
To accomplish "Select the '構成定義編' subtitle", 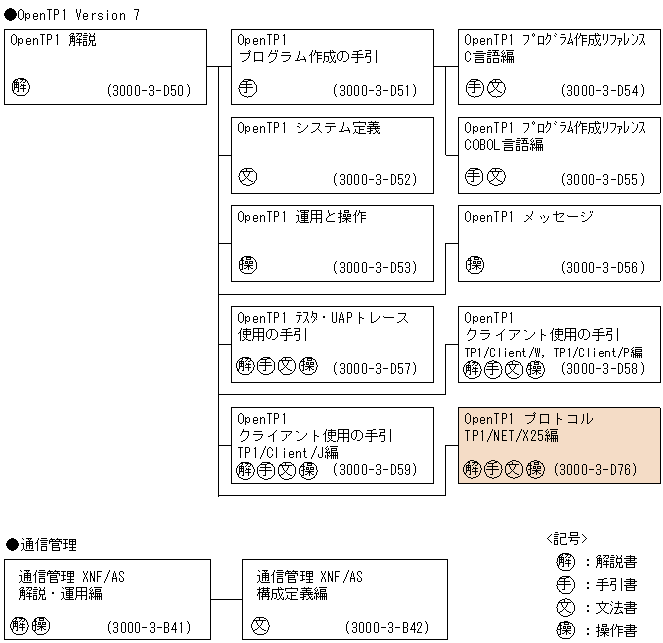I will (x=292, y=594).
